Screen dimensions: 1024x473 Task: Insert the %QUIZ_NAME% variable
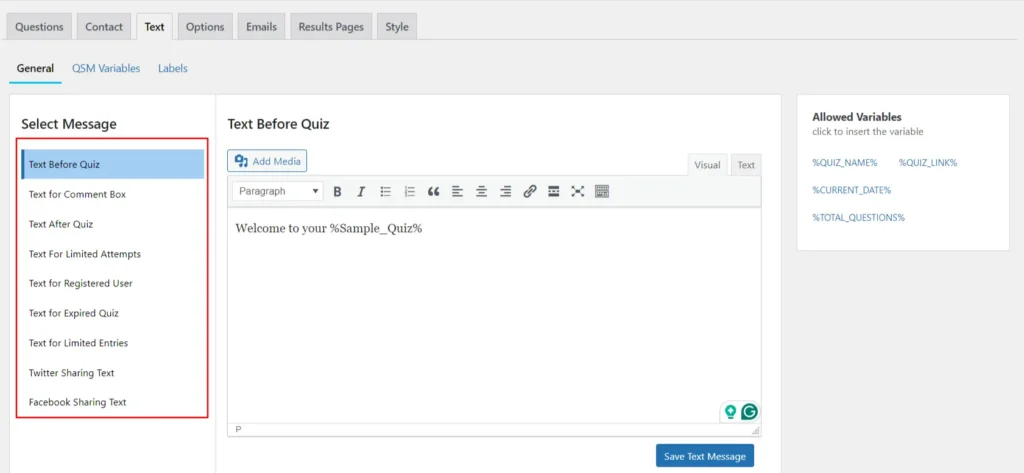[x=844, y=162]
